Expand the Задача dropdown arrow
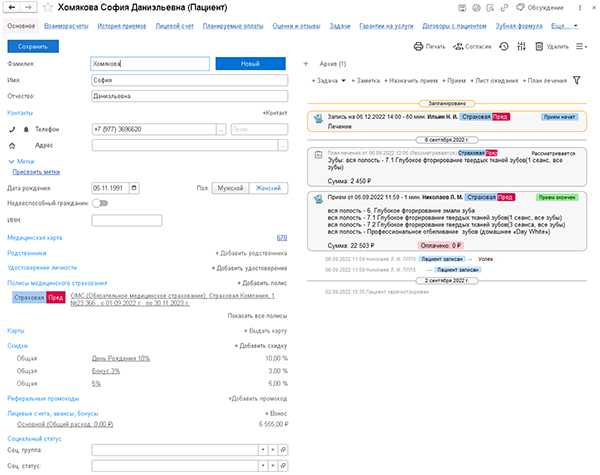 click(x=344, y=80)
